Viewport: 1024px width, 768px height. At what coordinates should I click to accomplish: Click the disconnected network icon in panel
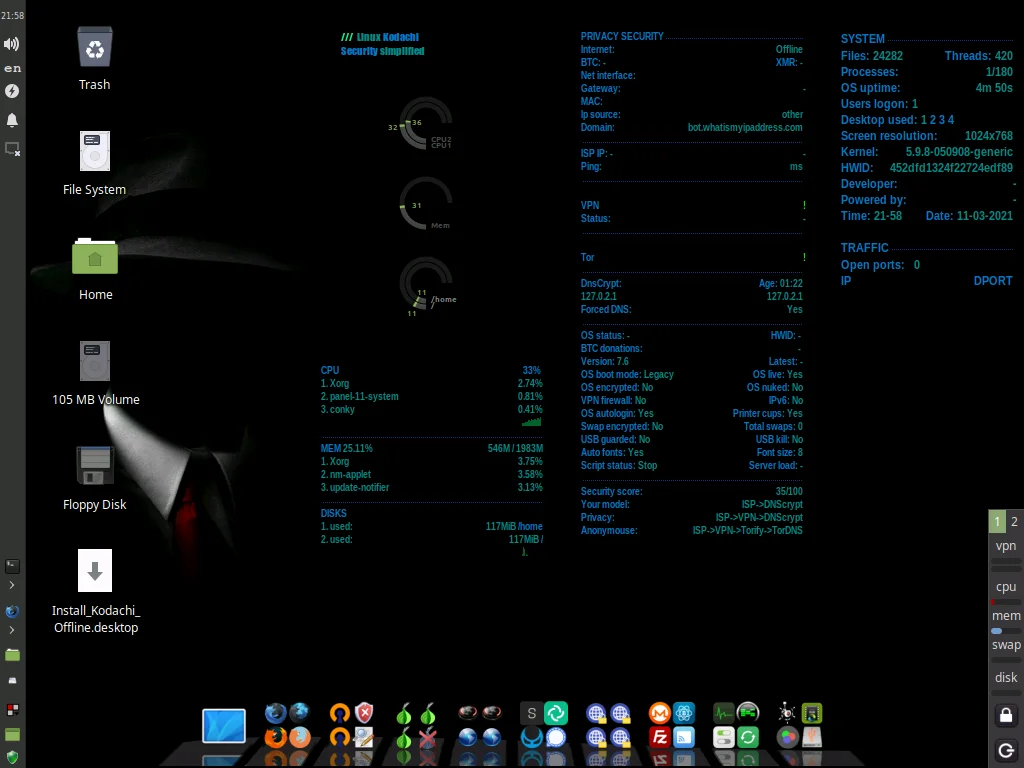click(x=12, y=149)
